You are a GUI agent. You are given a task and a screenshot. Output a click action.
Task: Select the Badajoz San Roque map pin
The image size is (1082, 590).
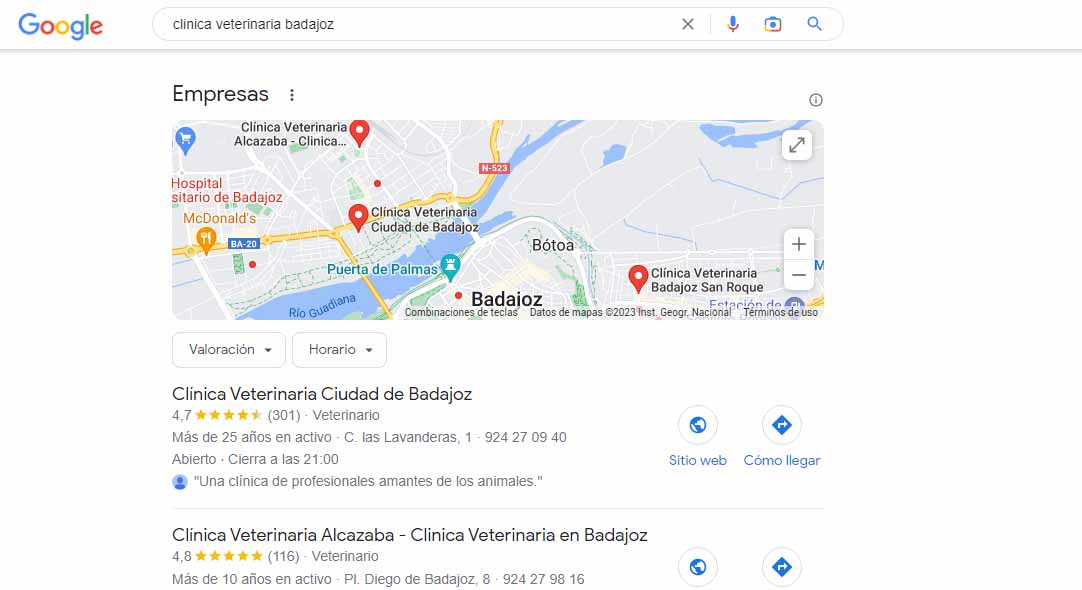638,279
